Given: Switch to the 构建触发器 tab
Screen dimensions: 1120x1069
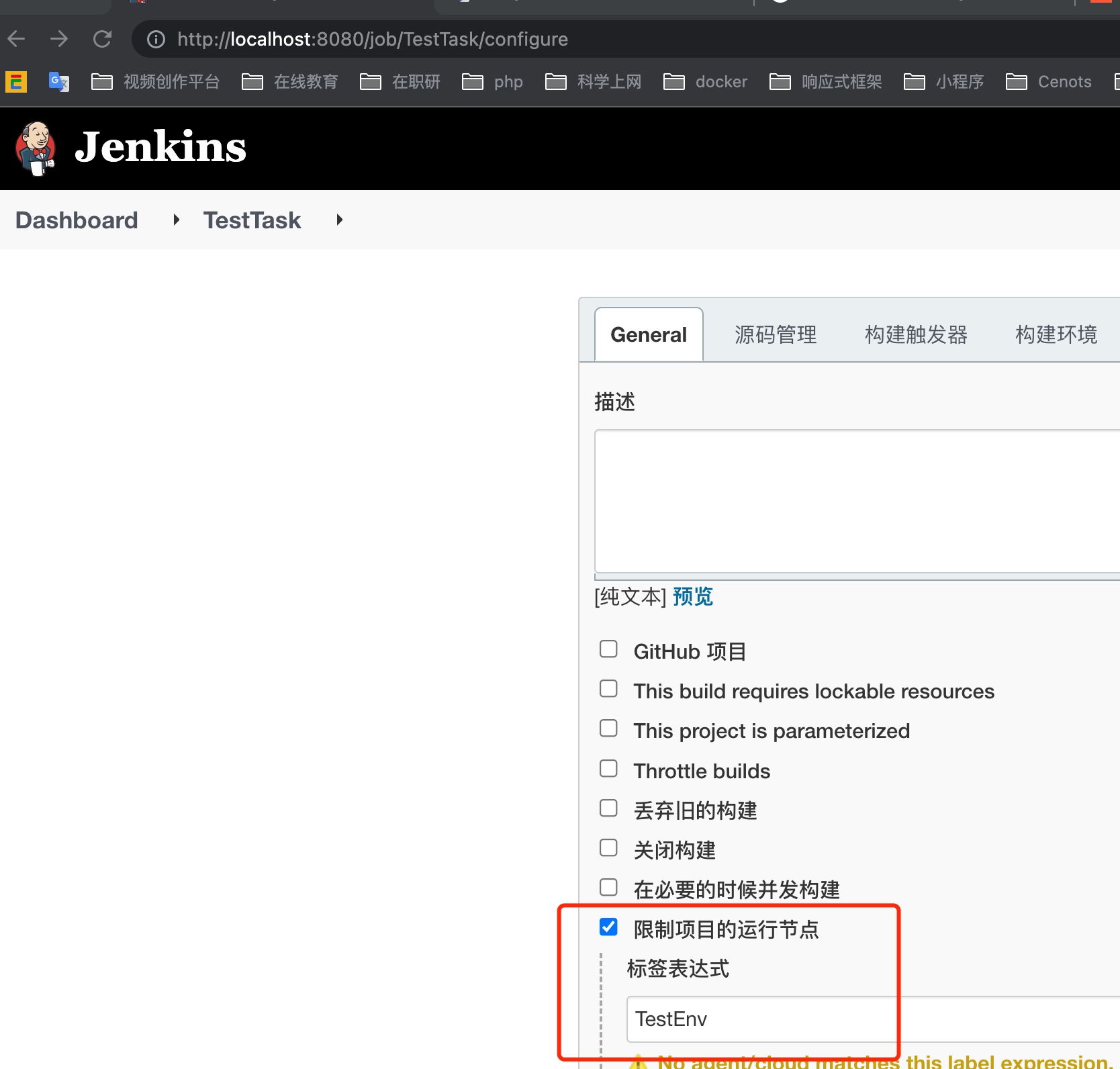Looking at the screenshot, I should [x=916, y=334].
